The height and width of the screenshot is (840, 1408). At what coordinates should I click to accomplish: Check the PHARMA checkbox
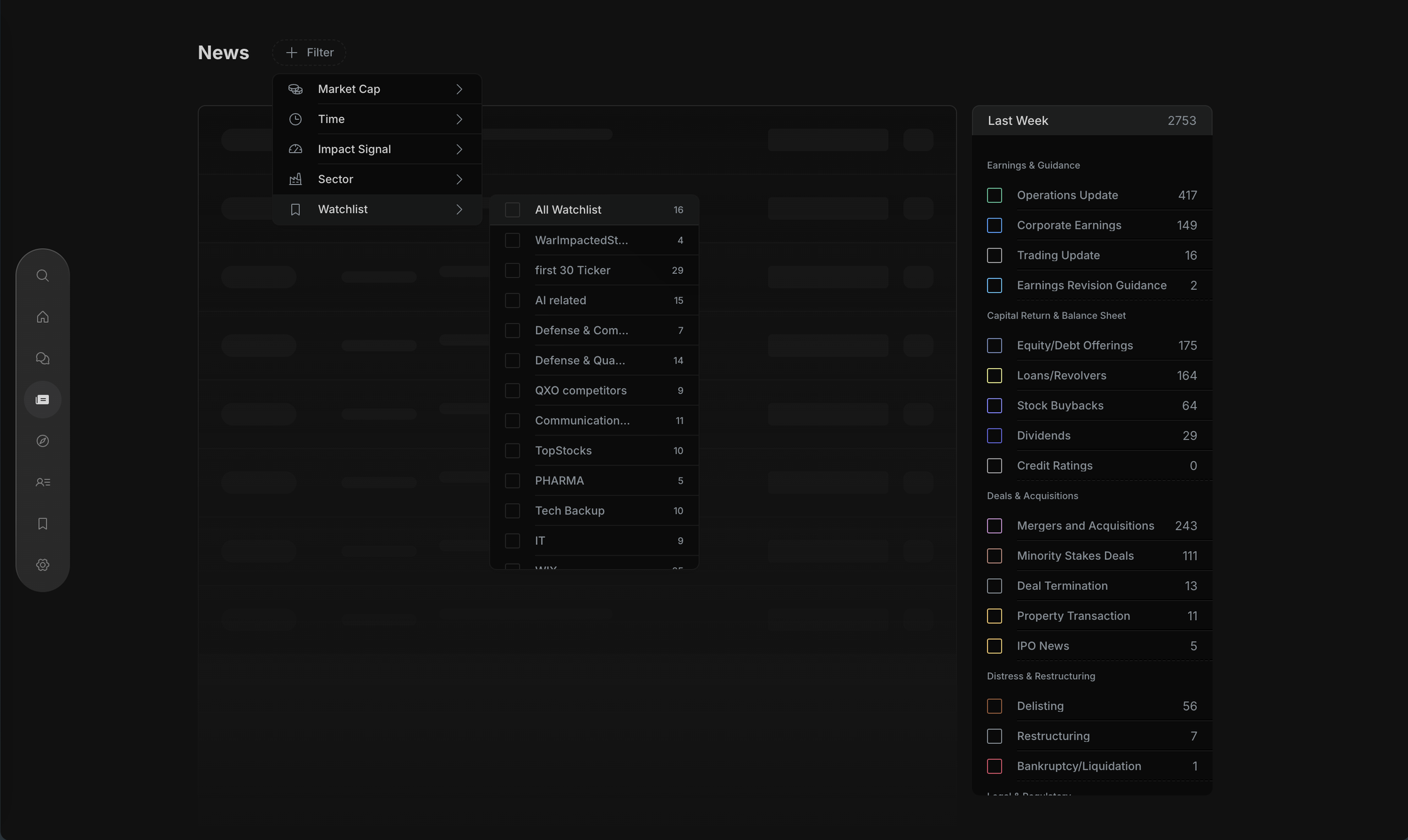point(512,481)
